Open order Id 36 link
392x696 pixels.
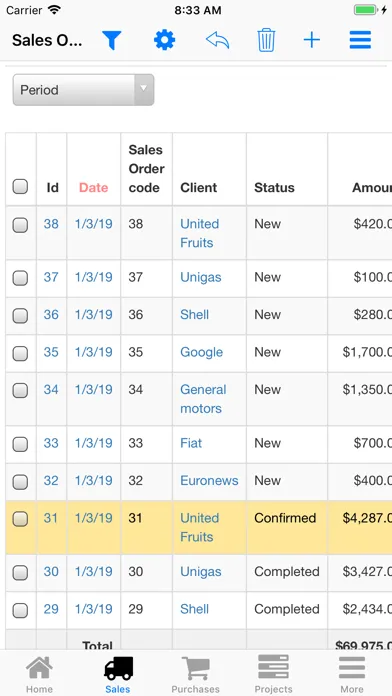coord(51,315)
